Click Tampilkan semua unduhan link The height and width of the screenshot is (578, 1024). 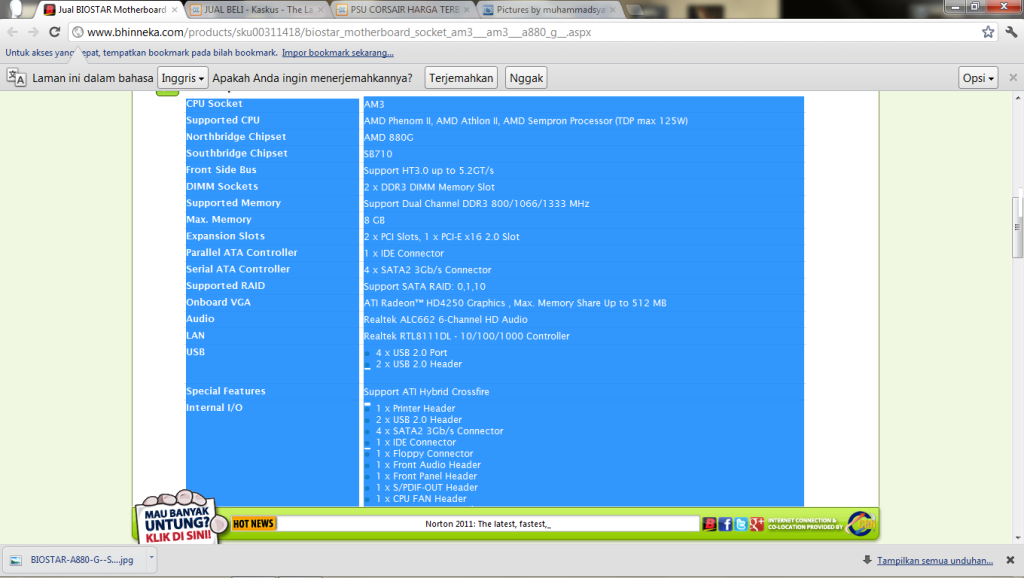coord(935,560)
